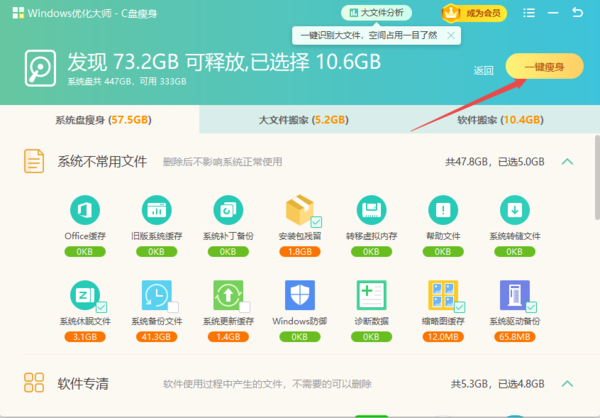Select the 系统转储文件 icon

tap(514, 211)
